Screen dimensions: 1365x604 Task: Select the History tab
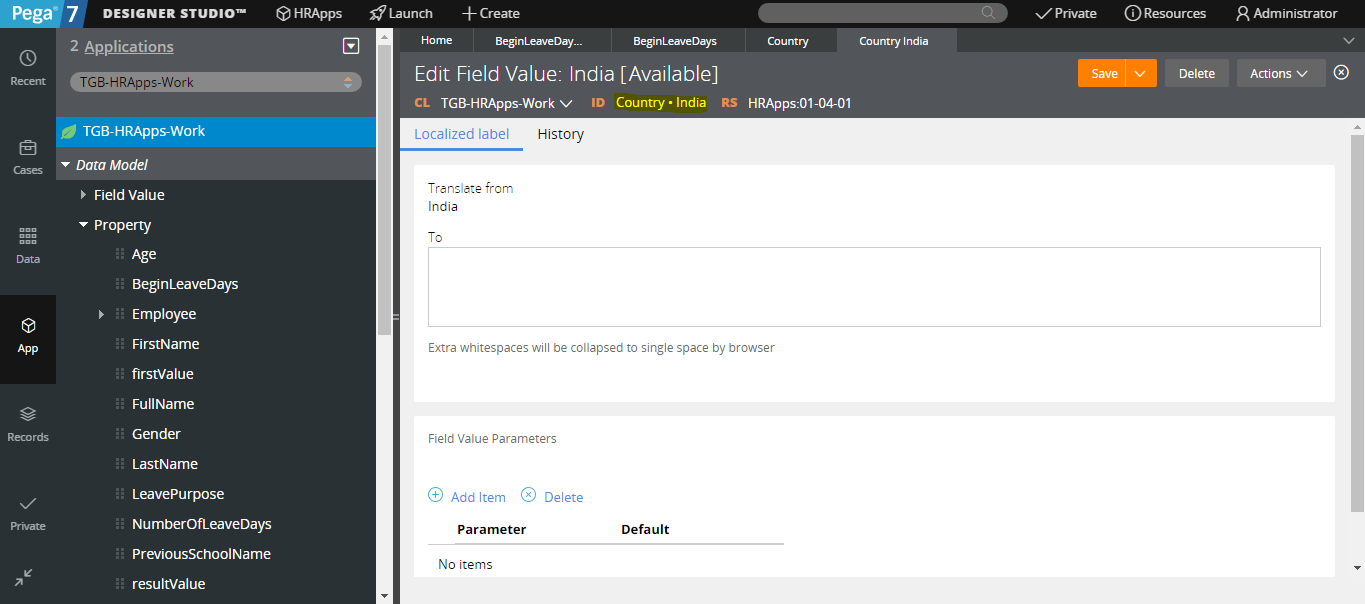pos(560,134)
